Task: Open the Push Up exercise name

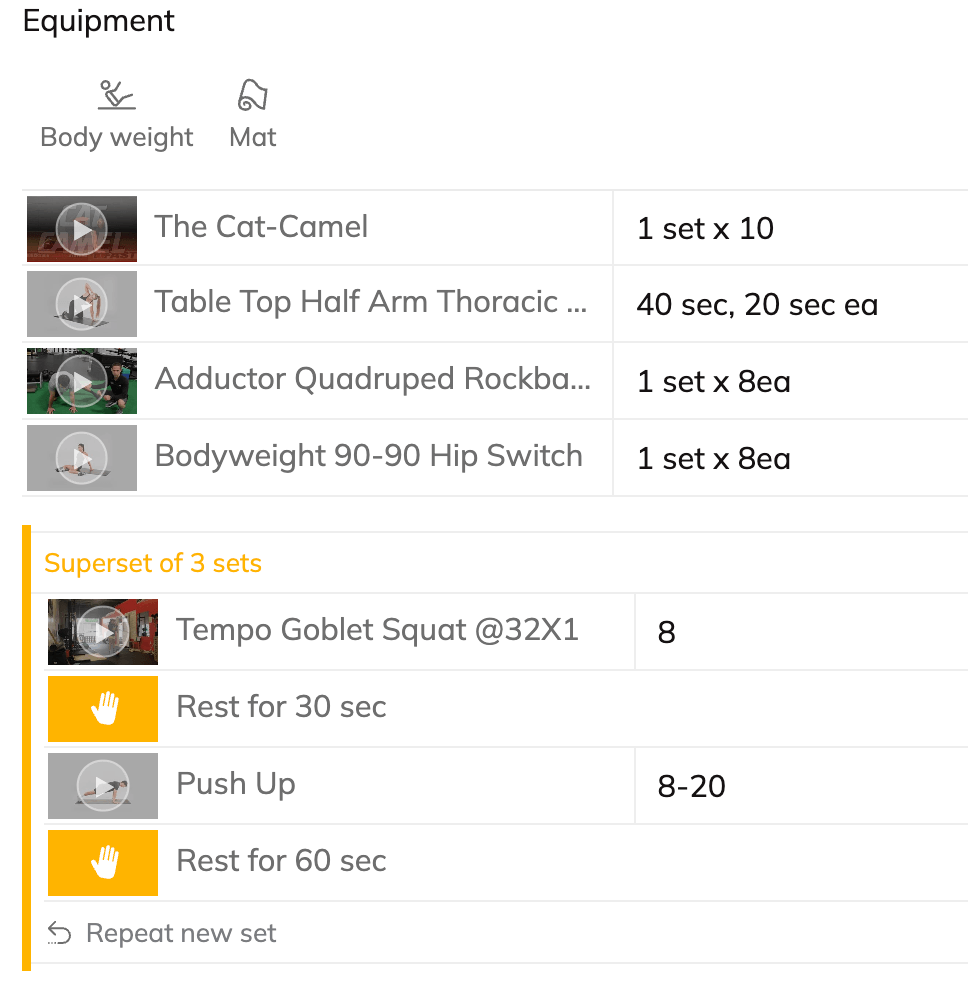Action: (236, 784)
